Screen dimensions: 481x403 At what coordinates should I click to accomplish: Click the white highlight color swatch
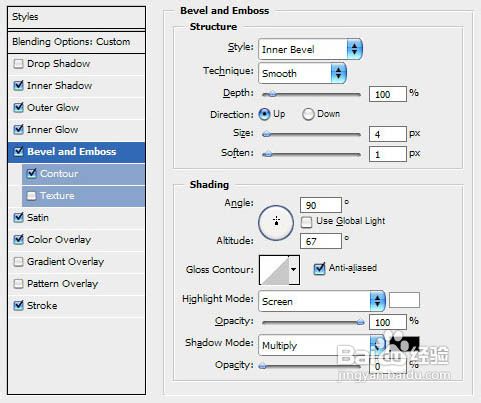point(404,300)
